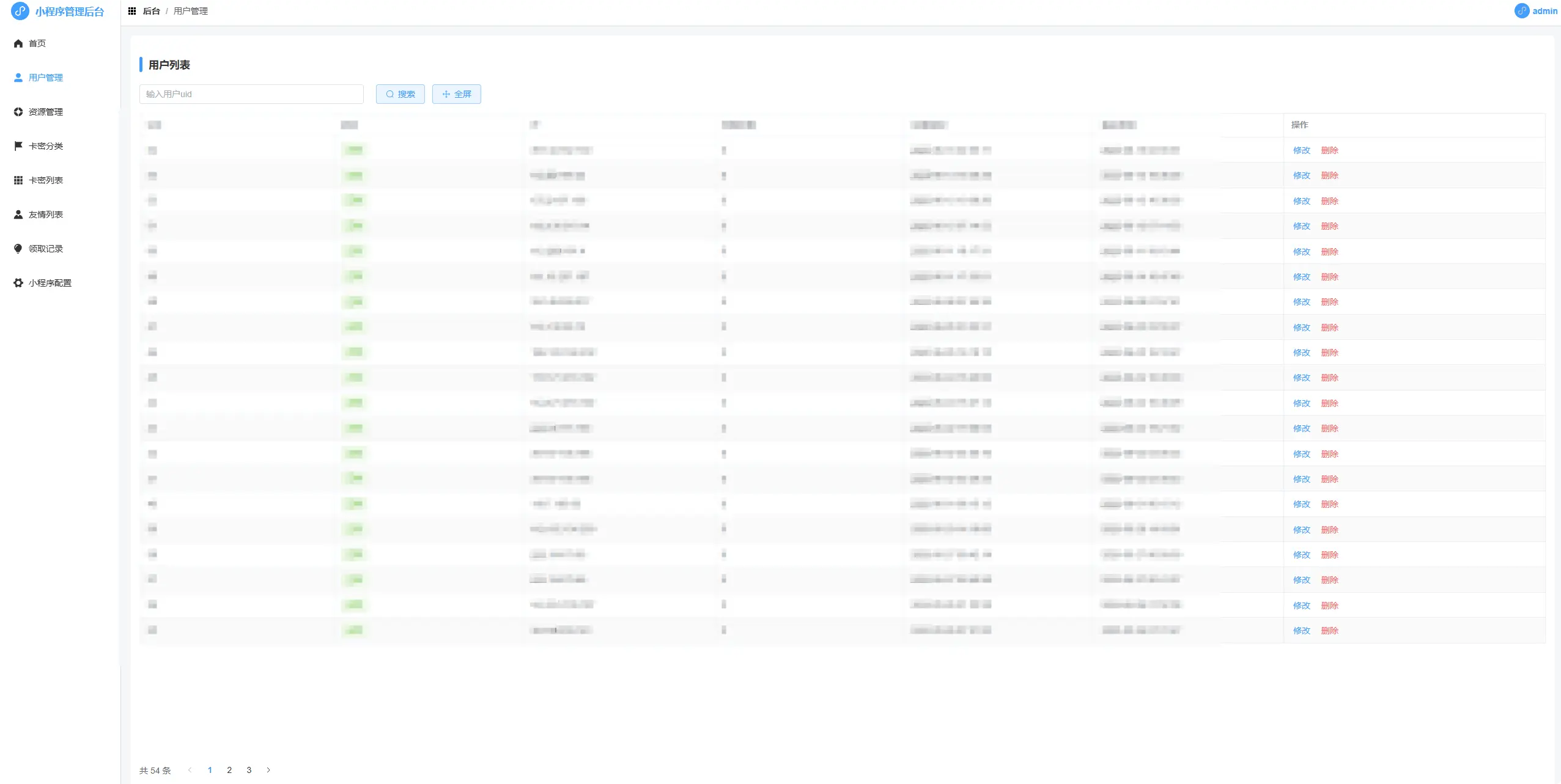Click 删除 on the last user row
The image size is (1561, 784).
point(1329,631)
